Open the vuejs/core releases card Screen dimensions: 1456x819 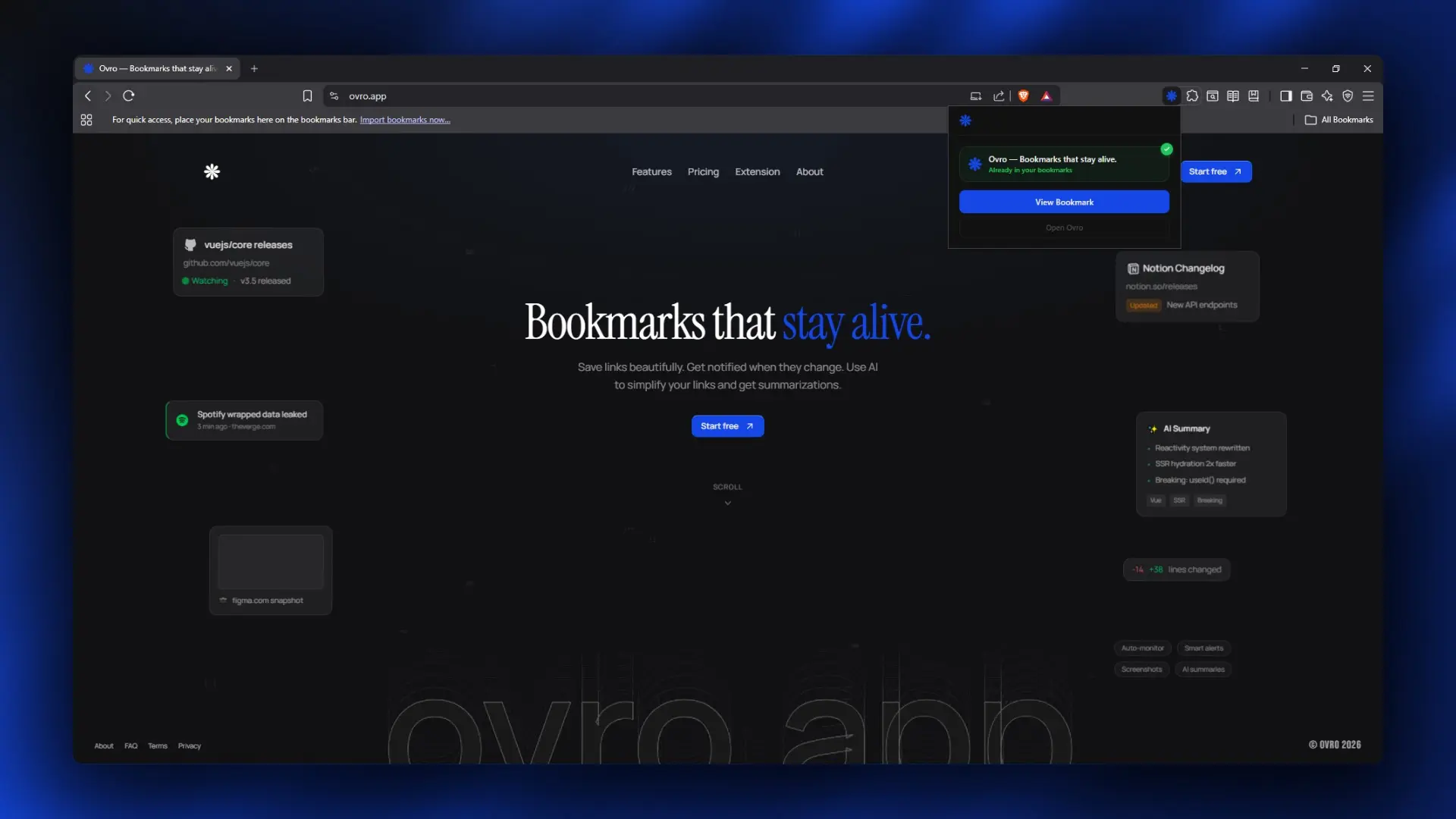tap(248, 262)
